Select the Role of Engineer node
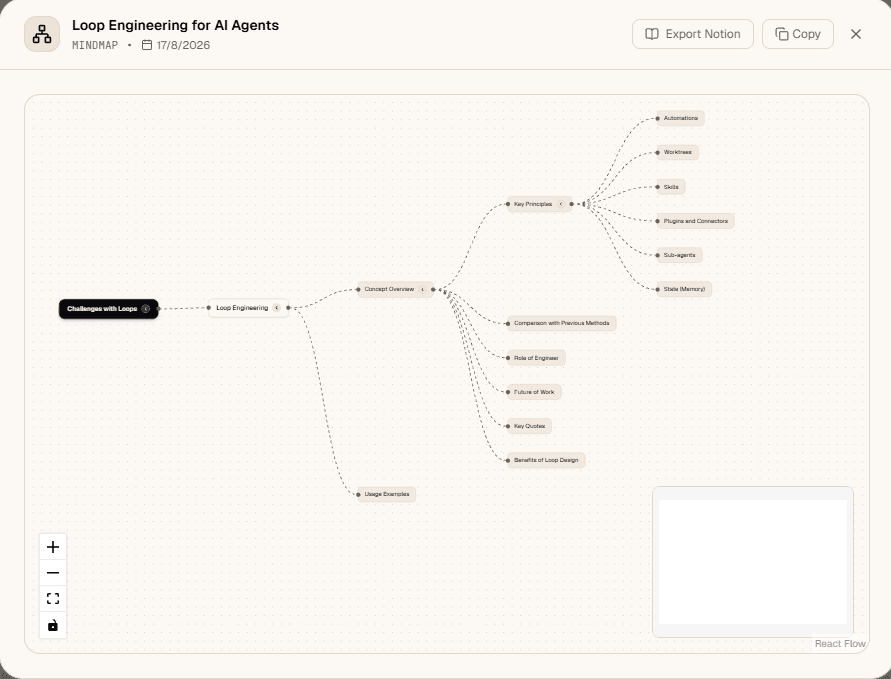Viewport: 891px width, 679px height. [536, 358]
